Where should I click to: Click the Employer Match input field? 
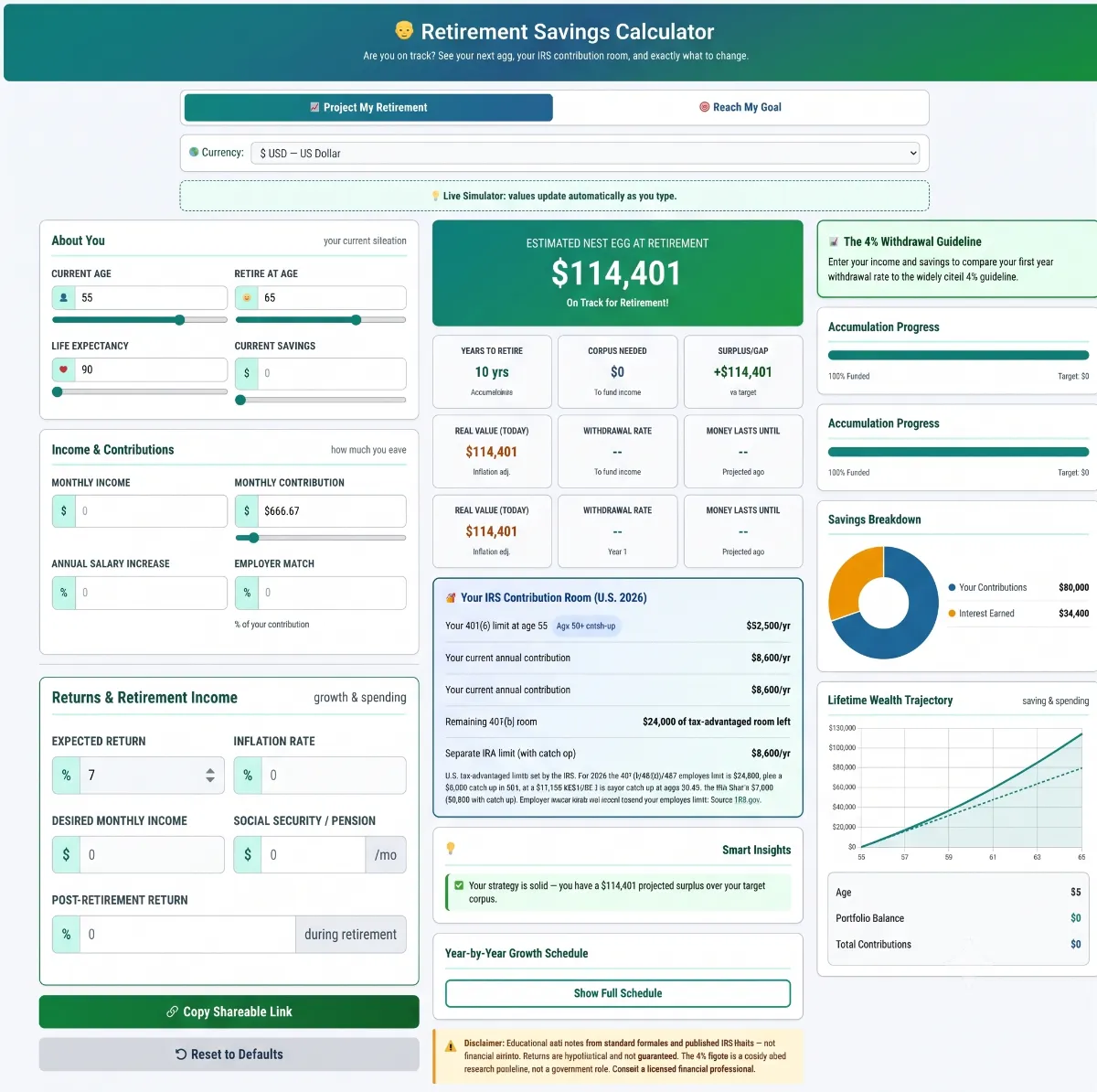(x=331, y=593)
